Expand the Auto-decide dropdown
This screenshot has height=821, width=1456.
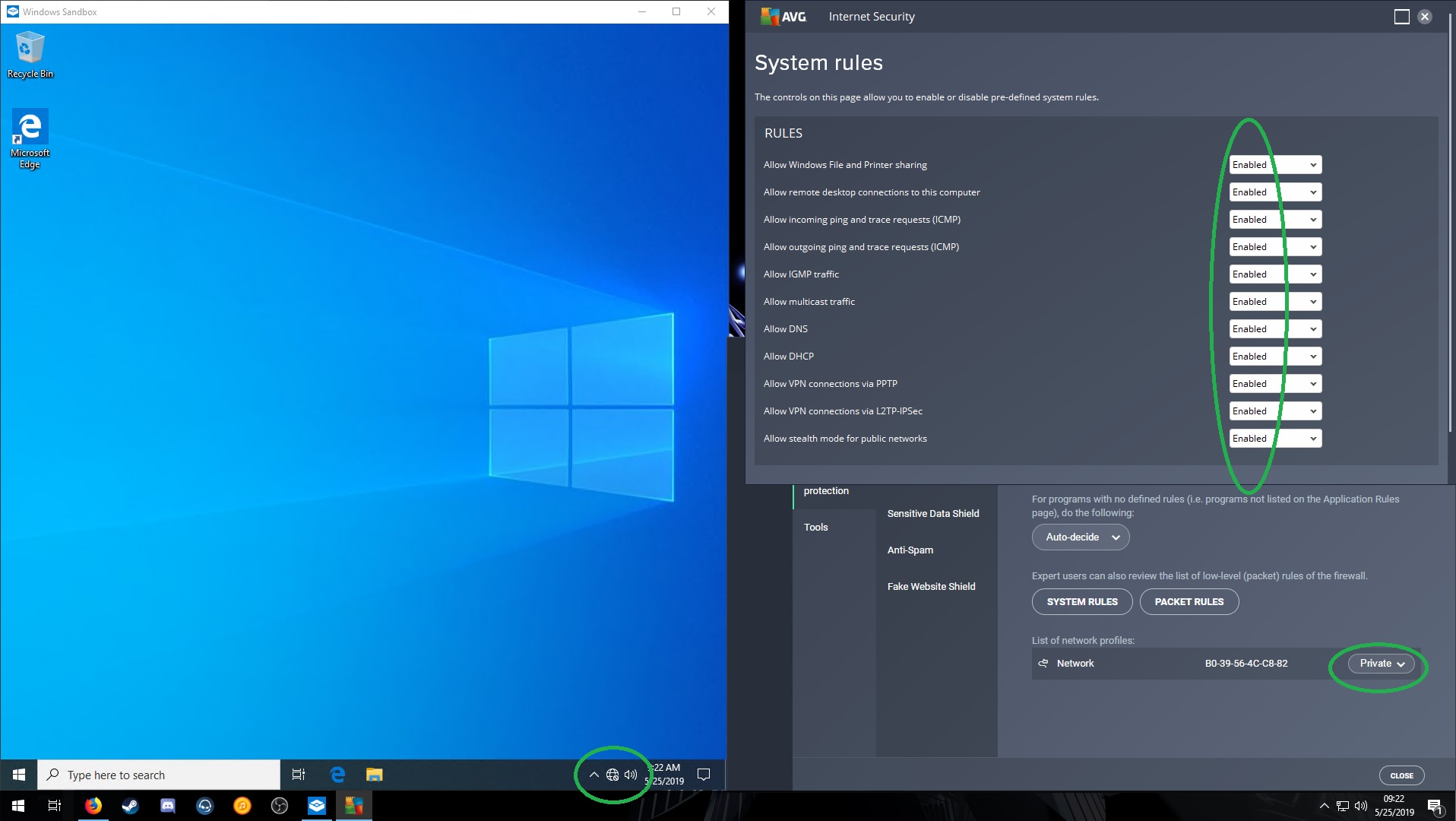(x=1081, y=537)
